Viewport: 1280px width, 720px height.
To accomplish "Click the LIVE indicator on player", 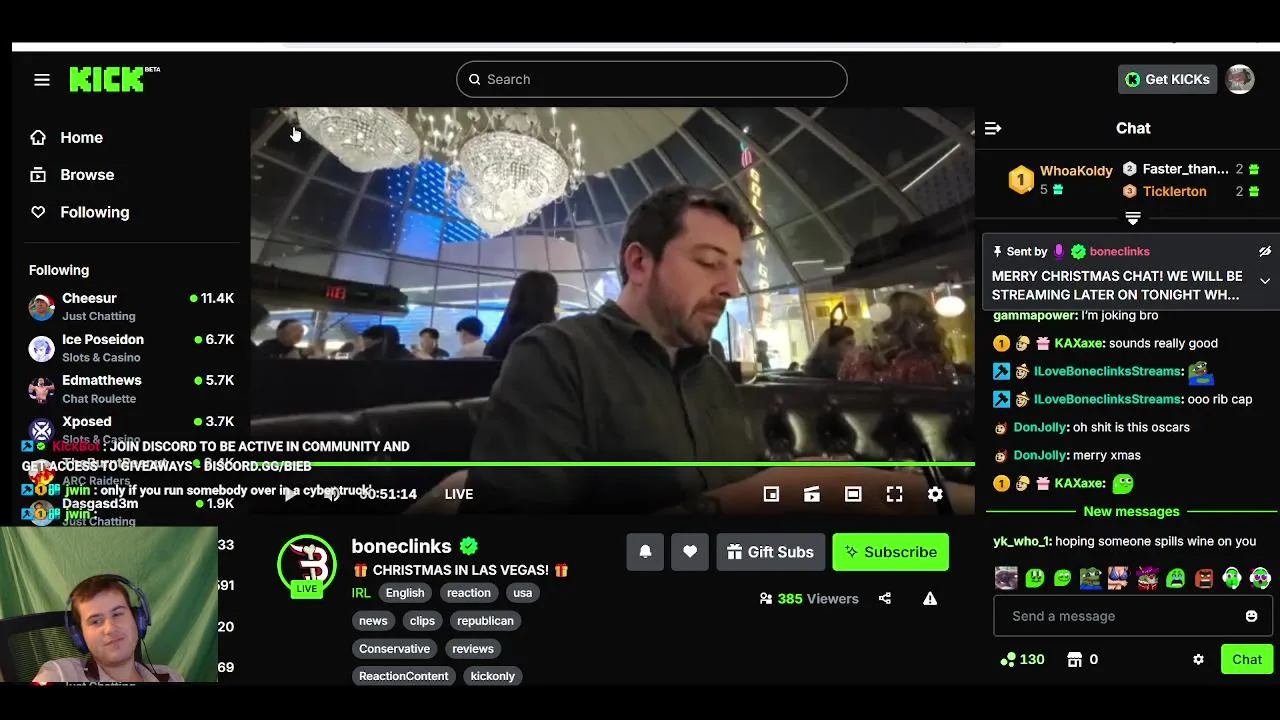I will tap(459, 494).
